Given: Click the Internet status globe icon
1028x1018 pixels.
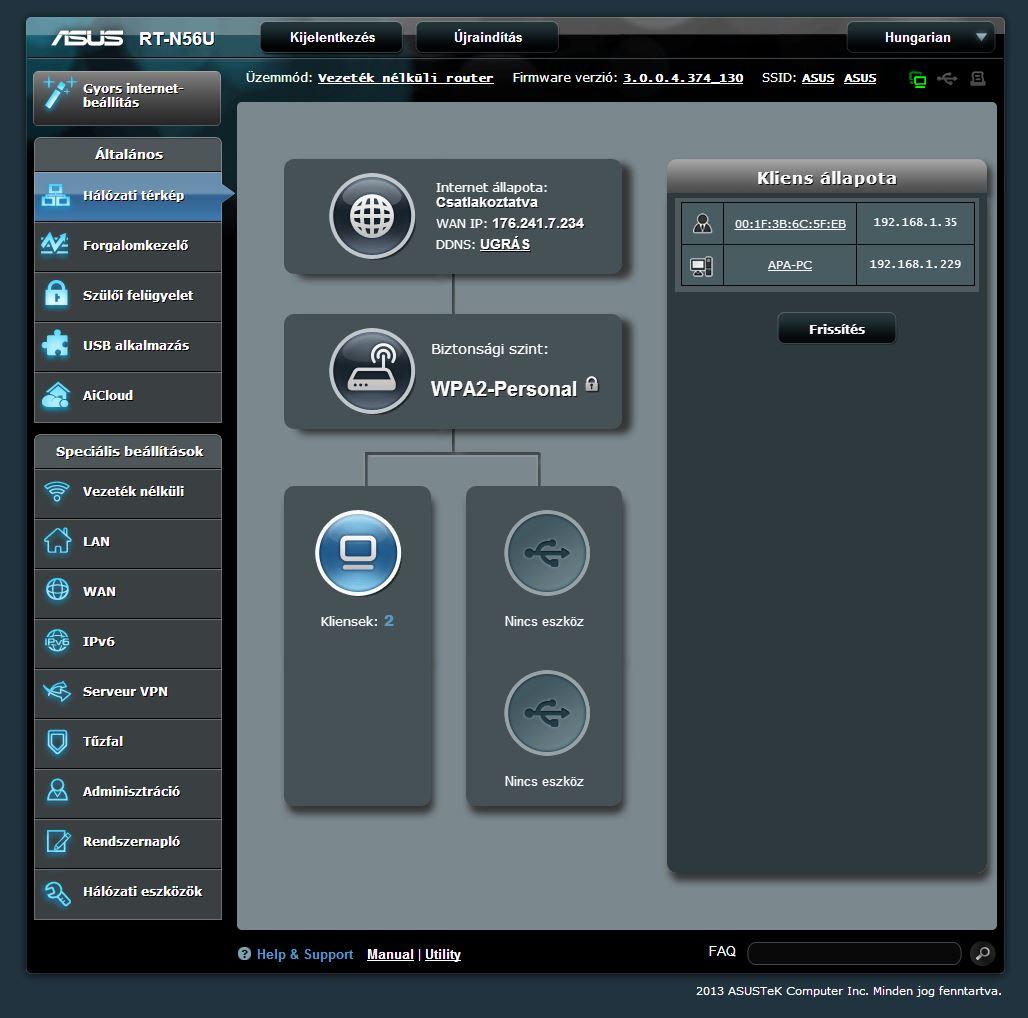Looking at the screenshot, I should point(372,216).
